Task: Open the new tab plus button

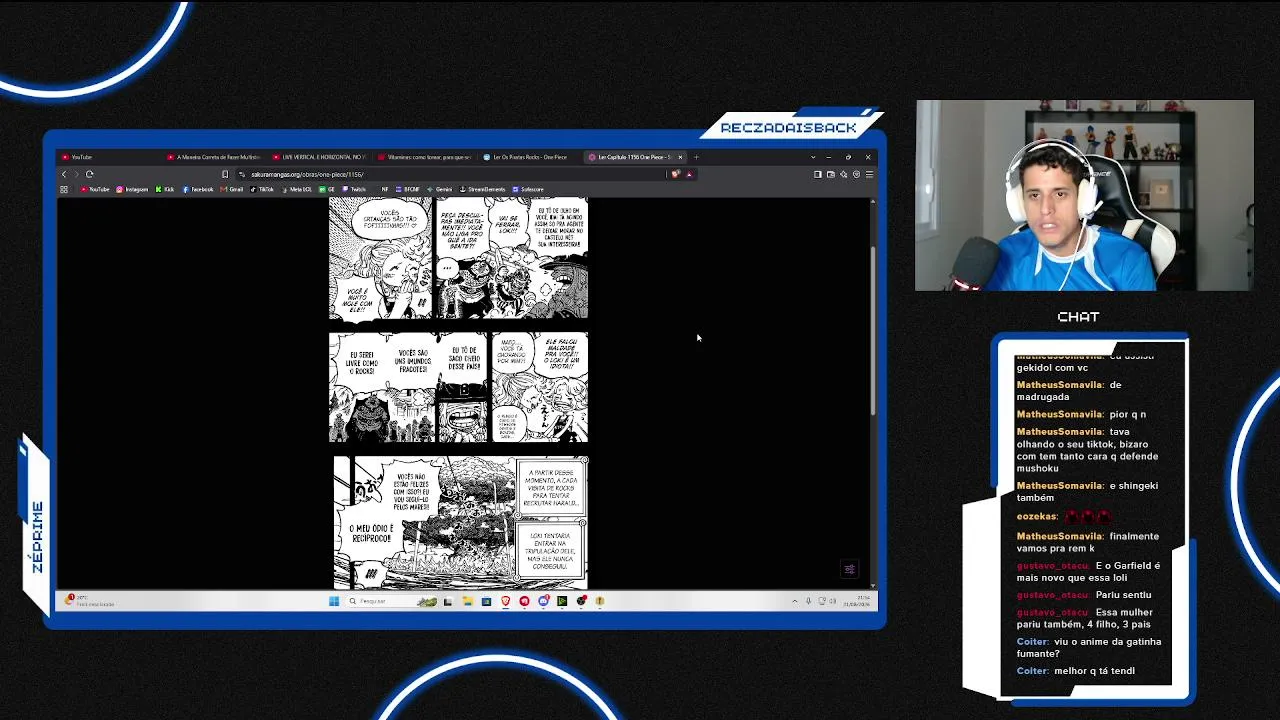Action: (696, 157)
